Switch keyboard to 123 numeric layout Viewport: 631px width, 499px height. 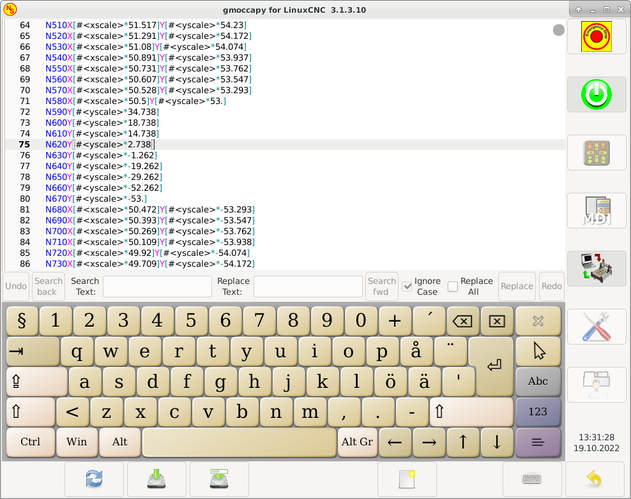pos(538,411)
